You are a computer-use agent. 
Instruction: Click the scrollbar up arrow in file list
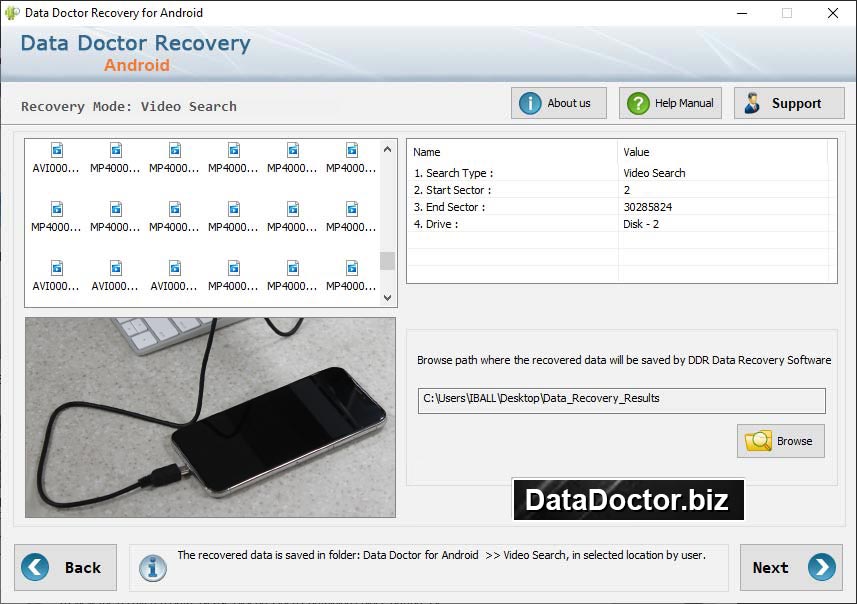click(387, 148)
